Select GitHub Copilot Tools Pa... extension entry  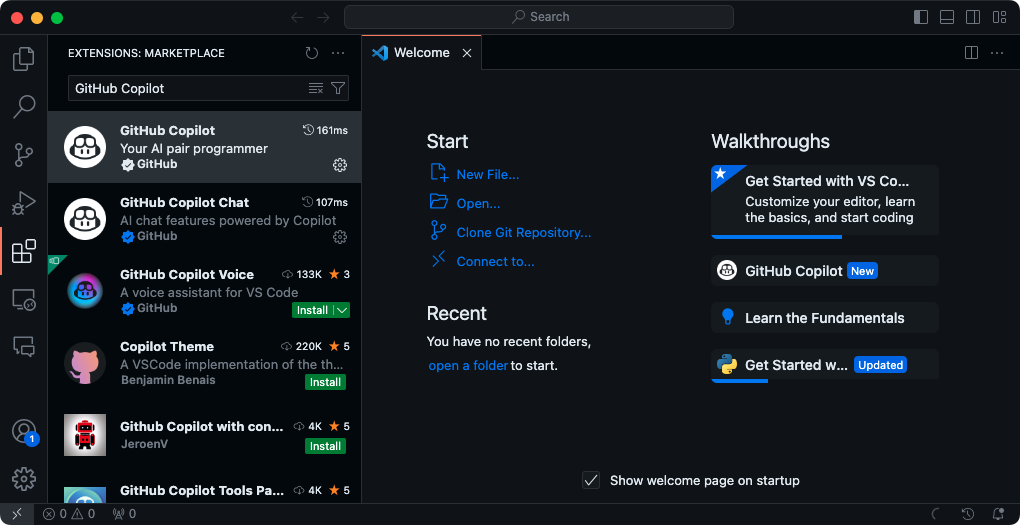(x=204, y=487)
